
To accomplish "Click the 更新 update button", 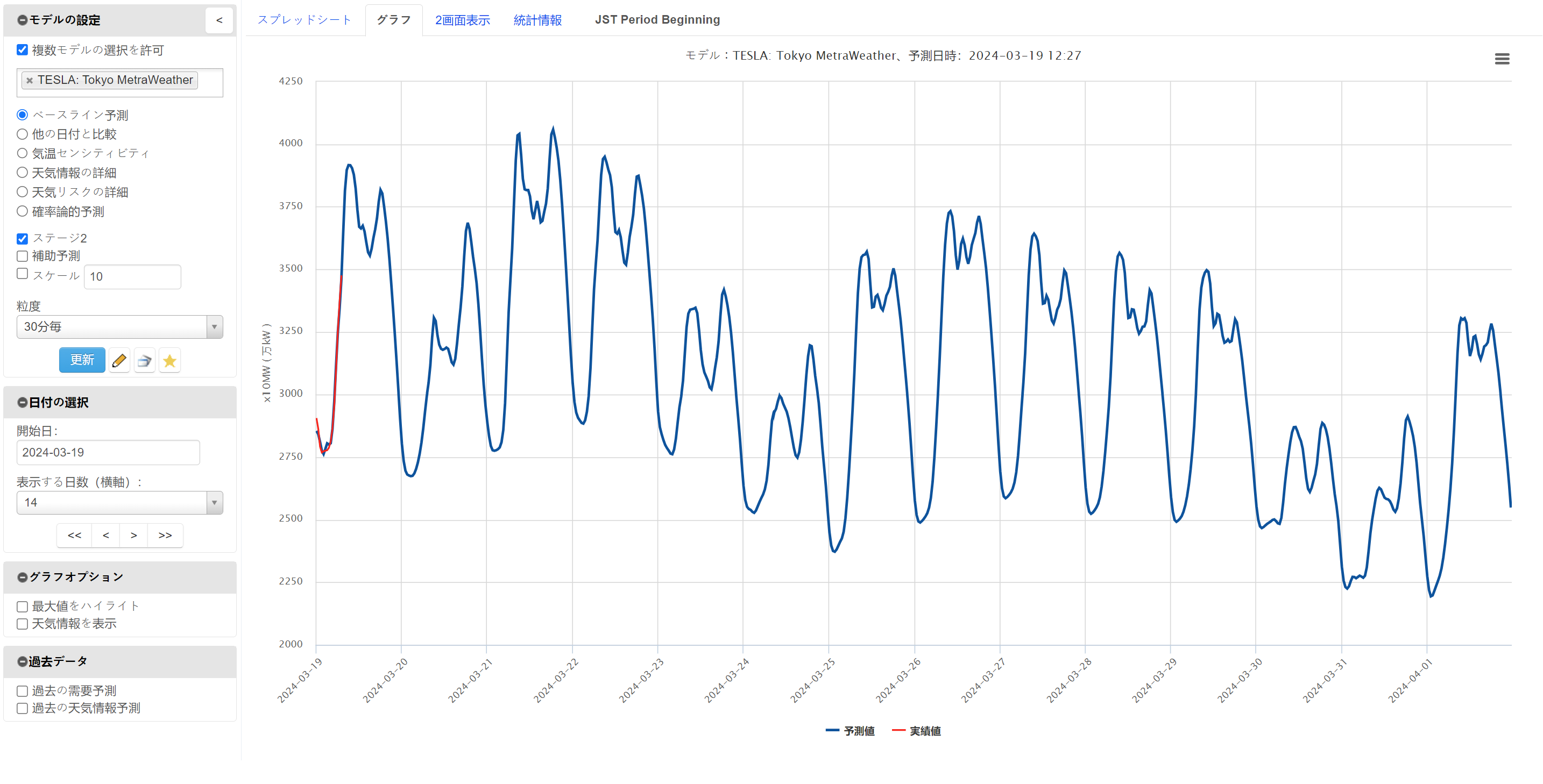I will click(81, 360).
